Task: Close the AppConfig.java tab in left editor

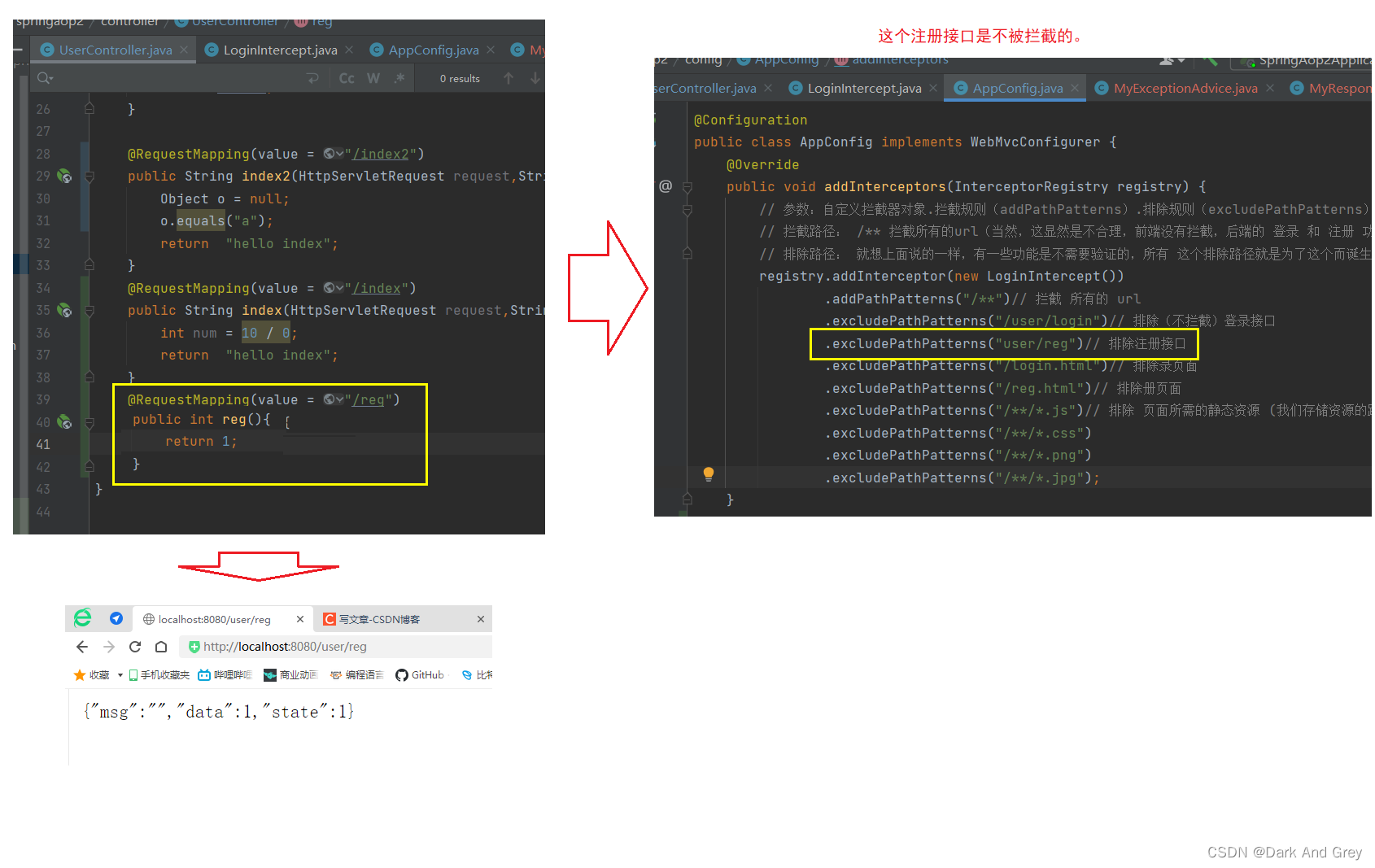Action: (491, 50)
